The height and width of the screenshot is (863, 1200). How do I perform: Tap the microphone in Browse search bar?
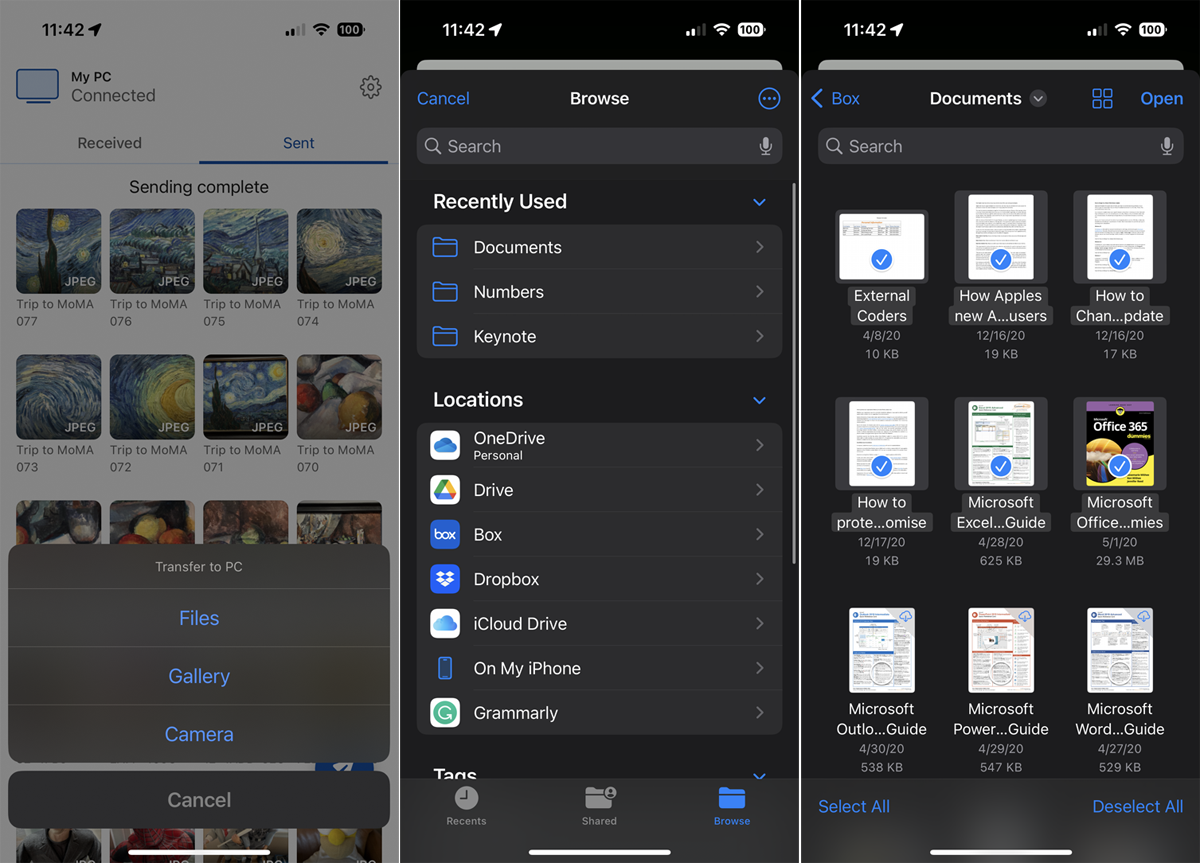point(765,146)
